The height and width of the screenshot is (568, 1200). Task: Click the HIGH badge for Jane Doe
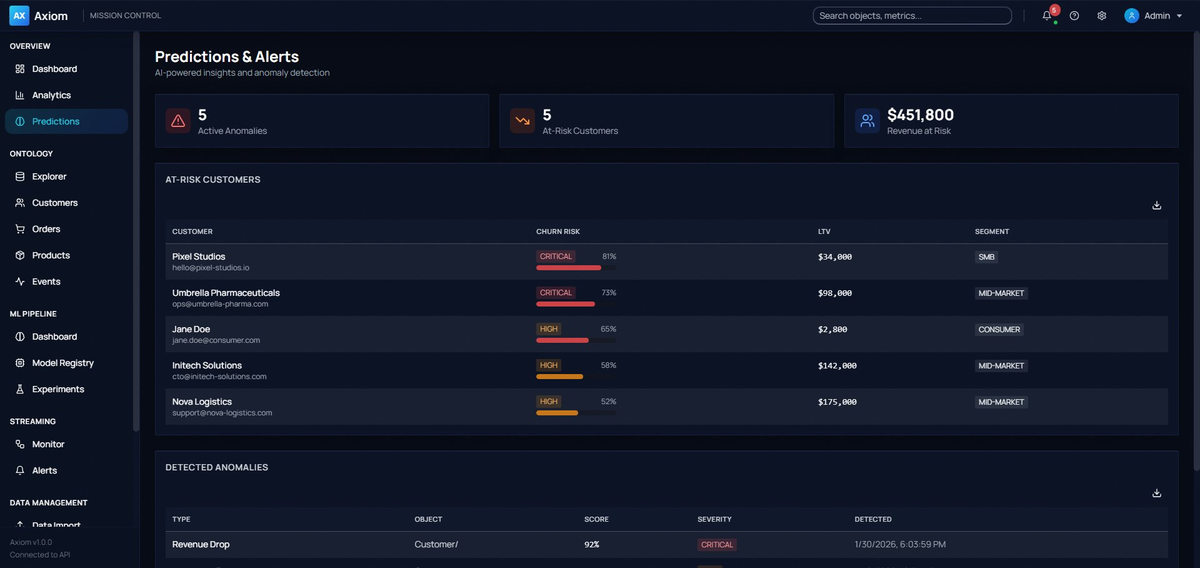(549, 329)
